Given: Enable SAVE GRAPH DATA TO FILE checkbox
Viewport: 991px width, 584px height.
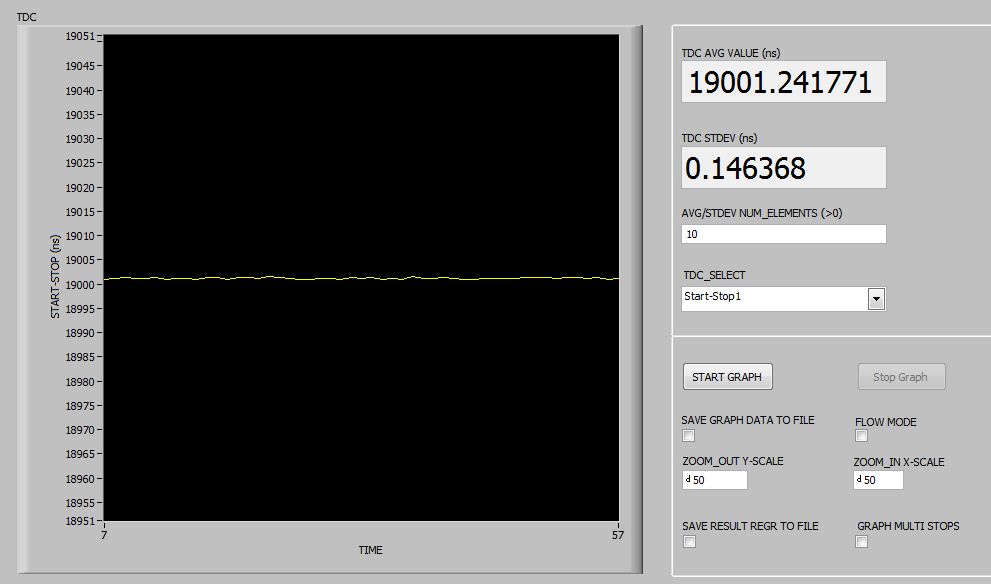Looking at the screenshot, I should [689, 435].
